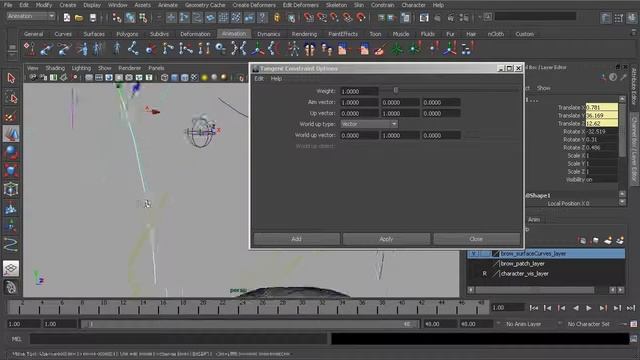Image resolution: width=640 pixels, height=360 pixels.
Task: Open the Shading menu in viewport panel
Action: coord(55,68)
